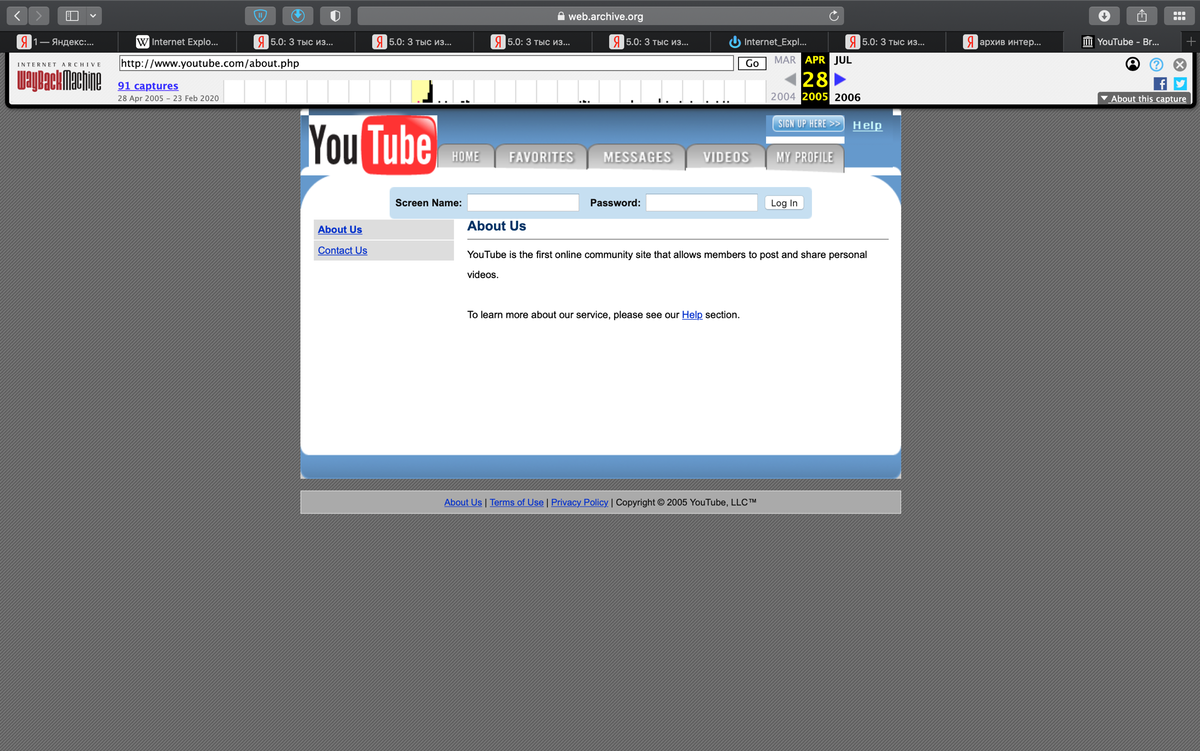This screenshot has height=751, width=1200.
Task: Open a new tab with the plus button
Action: 1190,42
